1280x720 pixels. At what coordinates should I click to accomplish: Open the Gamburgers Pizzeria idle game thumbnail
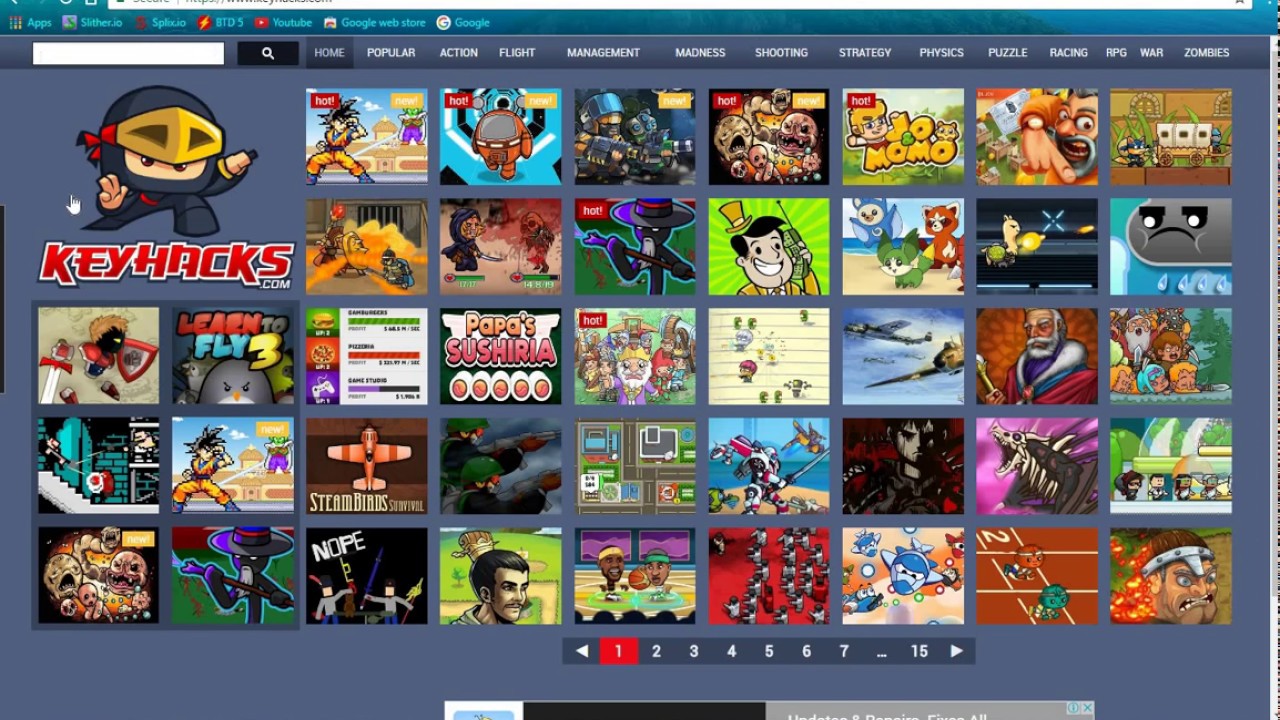click(x=366, y=356)
